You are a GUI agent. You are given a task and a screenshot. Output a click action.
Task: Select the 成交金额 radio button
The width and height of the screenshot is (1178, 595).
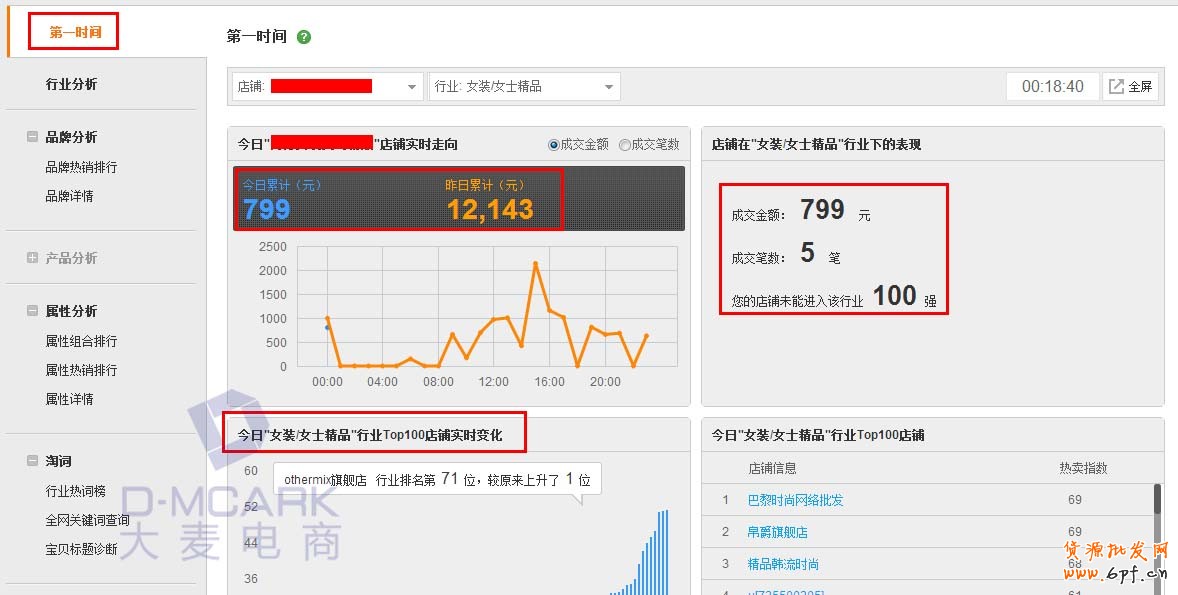pyautogui.click(x=554, y=145)
